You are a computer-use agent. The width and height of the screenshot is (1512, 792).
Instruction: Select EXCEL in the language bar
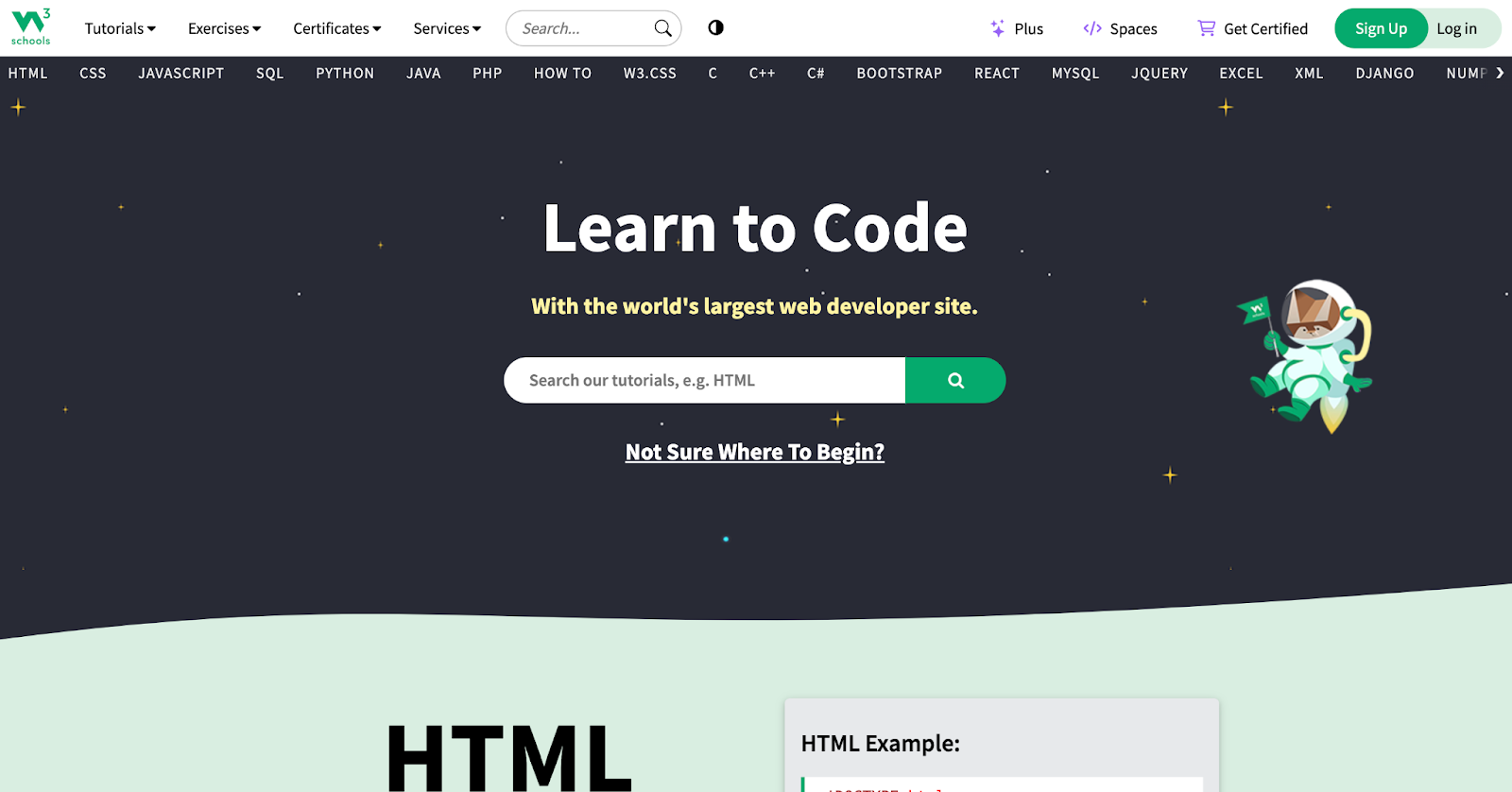click(1241, 73)
